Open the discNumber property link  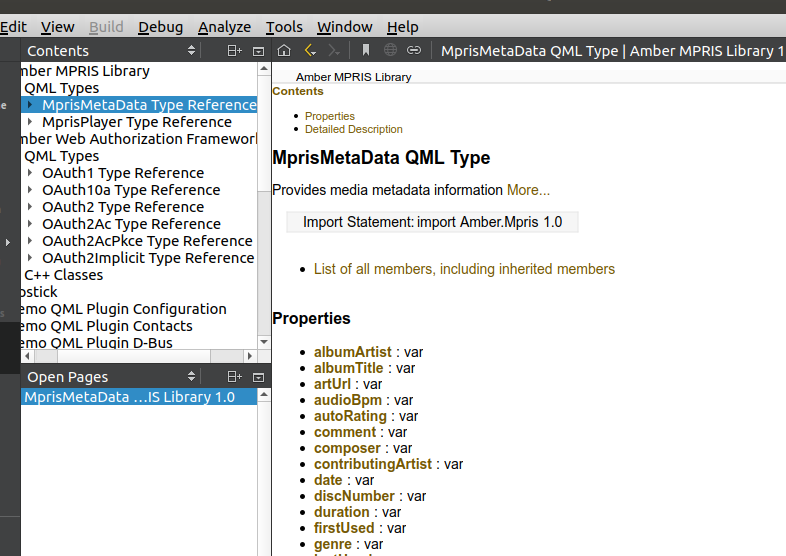tap(354, 496)
